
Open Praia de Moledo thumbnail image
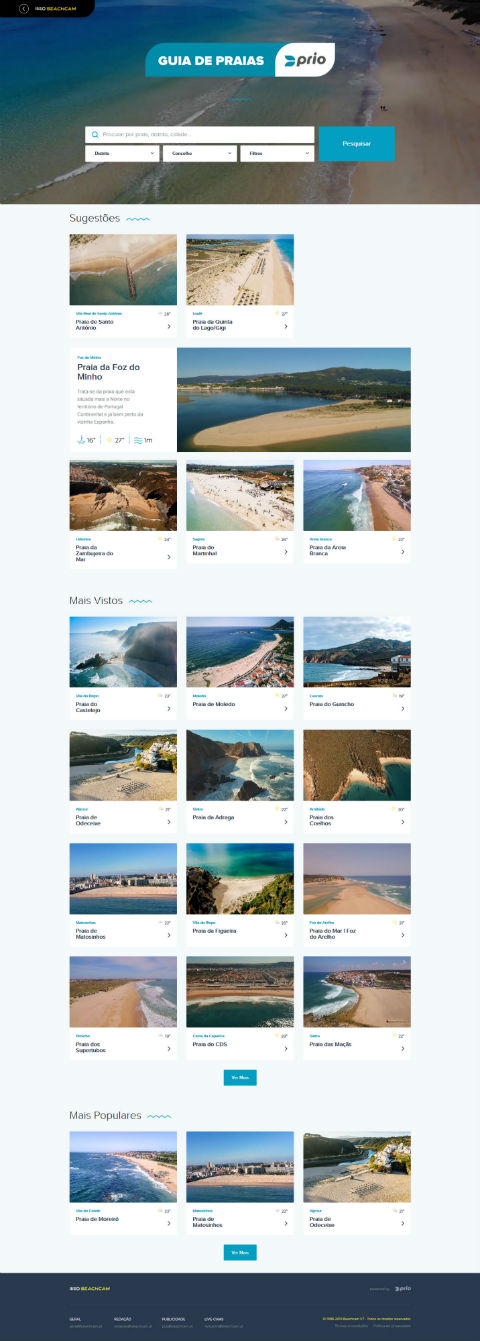[x=240, y=651]
